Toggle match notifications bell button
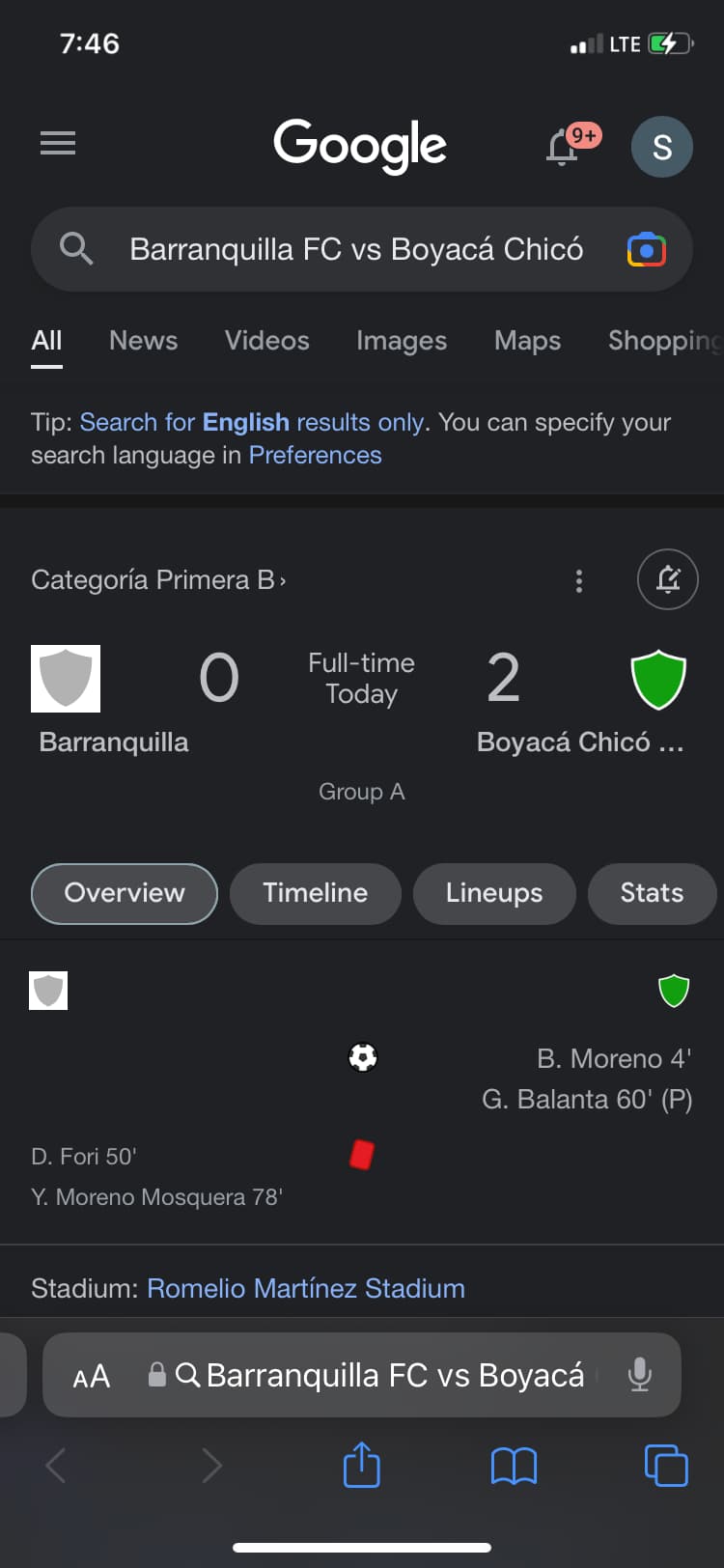The width and height of the screenshot is (724, 1568). [667, 579]
